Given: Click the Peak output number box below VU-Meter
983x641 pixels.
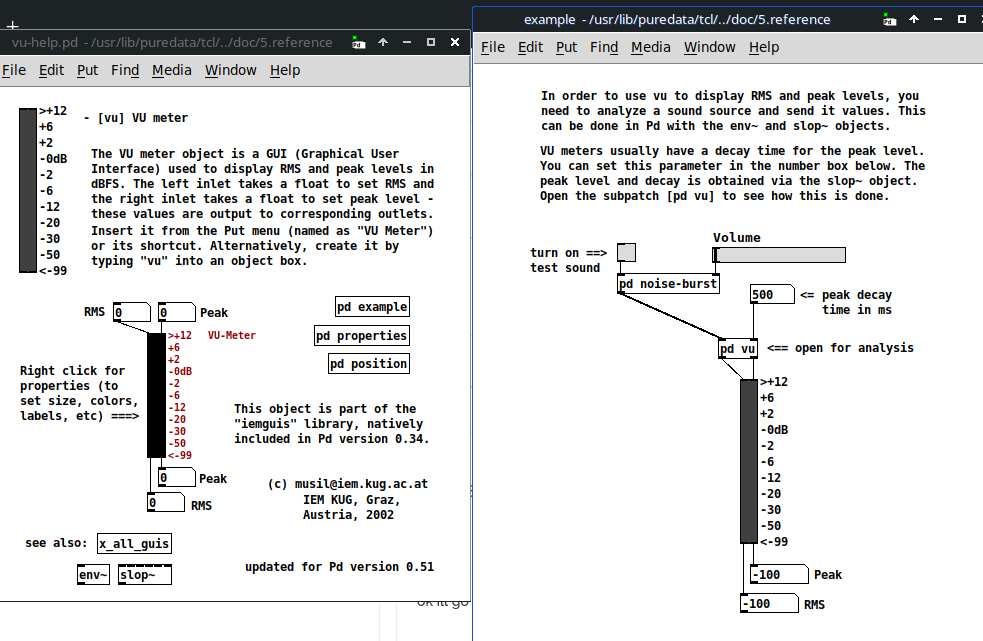Looking at the screenshot, I should (177, 478).
